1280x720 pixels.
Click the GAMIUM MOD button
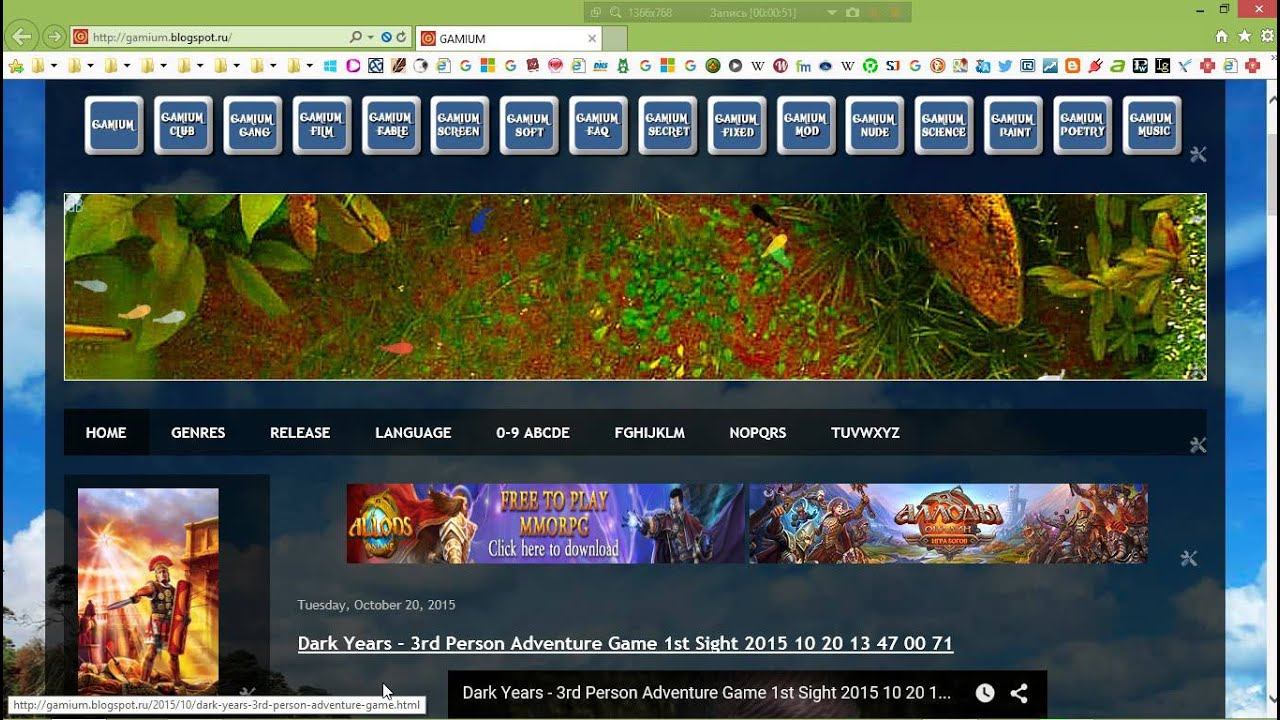(806, 125)
